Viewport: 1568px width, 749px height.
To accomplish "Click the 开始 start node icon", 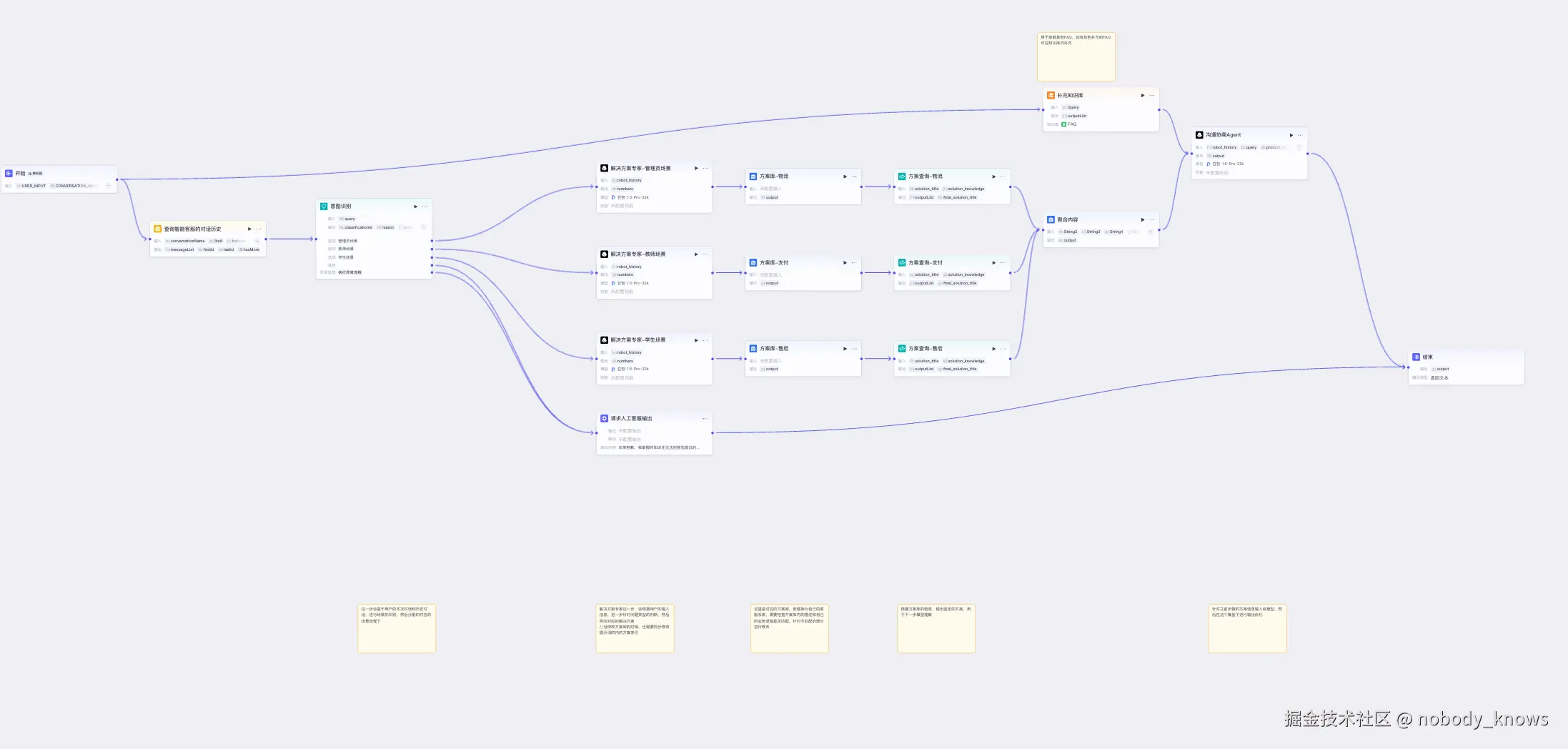I will (x=9, y=173).
